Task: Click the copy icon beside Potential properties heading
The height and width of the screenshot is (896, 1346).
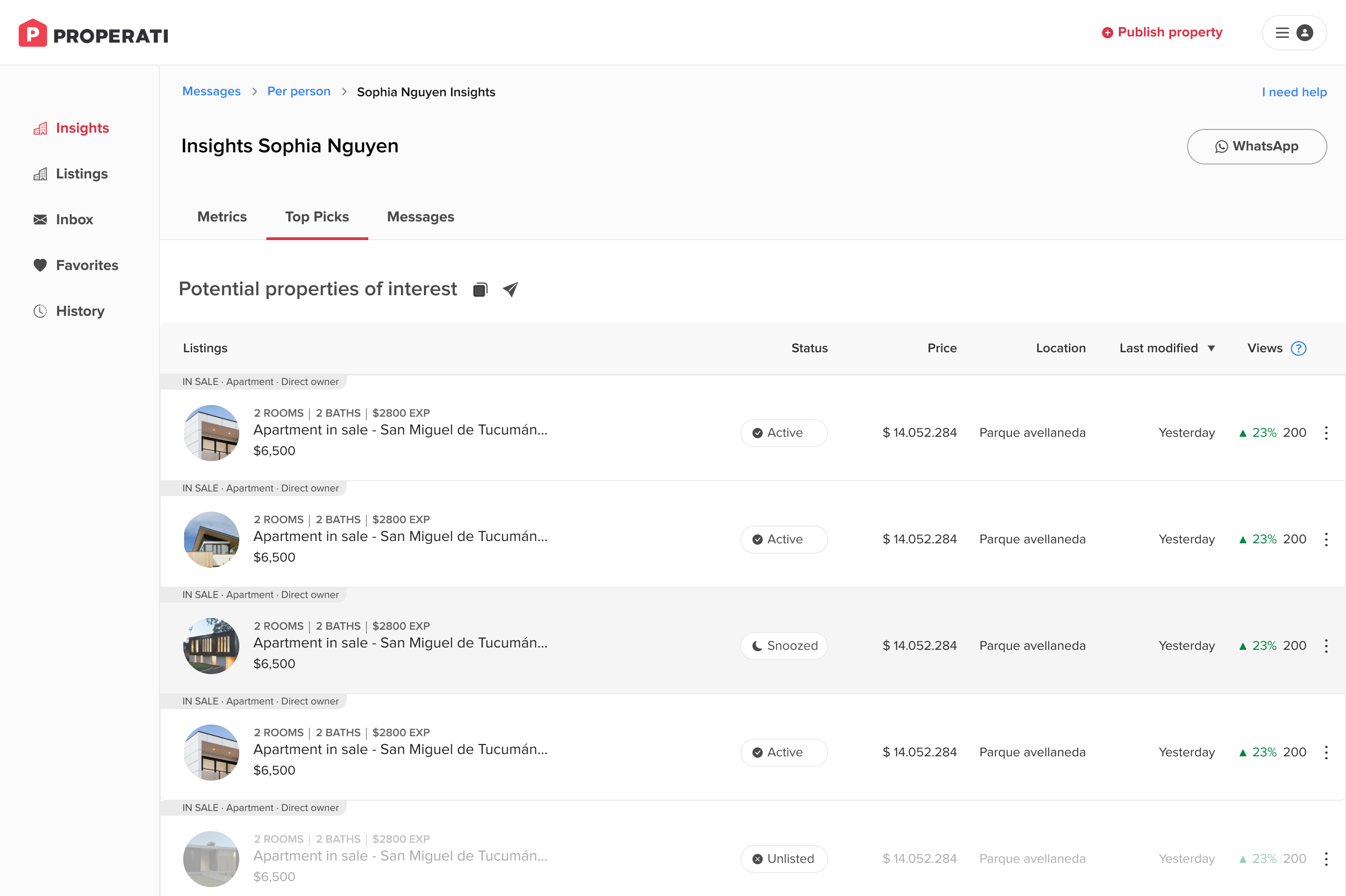Action: tap(480, 290)
